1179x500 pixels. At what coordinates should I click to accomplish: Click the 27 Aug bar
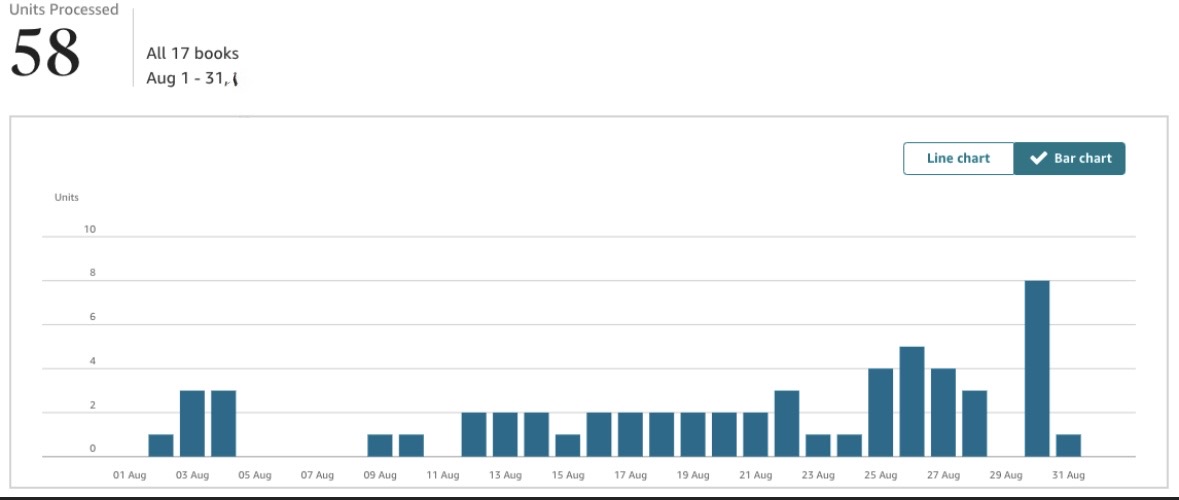pos(944,413)
